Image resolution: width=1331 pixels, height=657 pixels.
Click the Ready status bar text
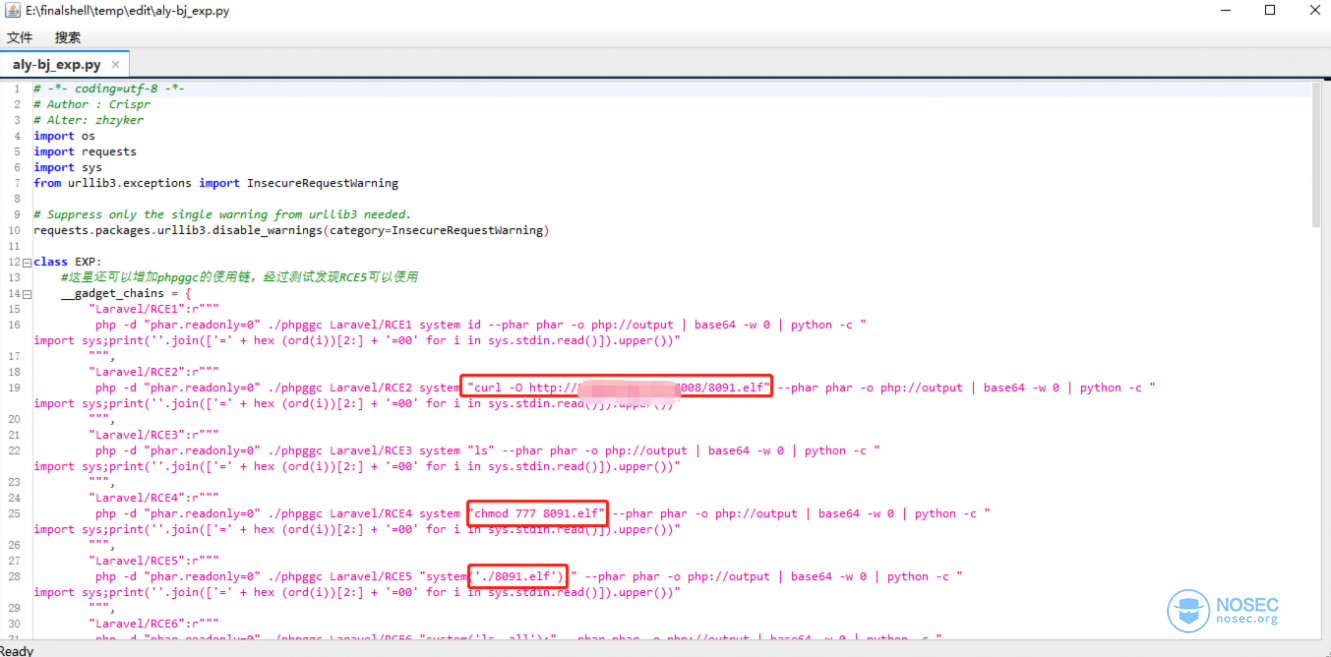17,650
